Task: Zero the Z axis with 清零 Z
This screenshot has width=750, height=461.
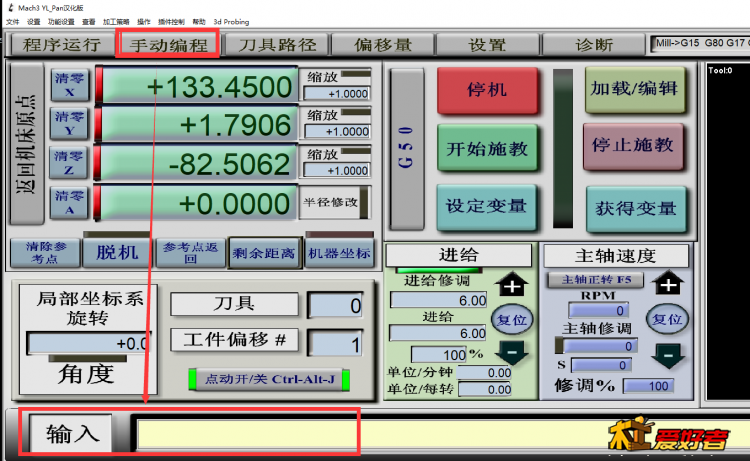Action: point(69,163)
